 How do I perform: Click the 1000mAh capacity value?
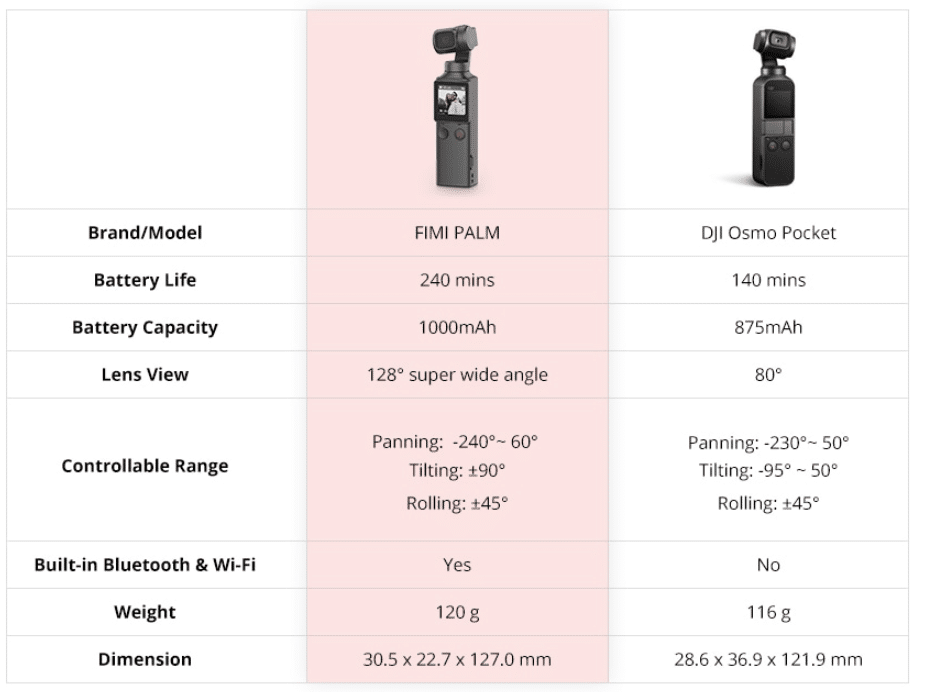pyautogui.click(x=457, y=327)
